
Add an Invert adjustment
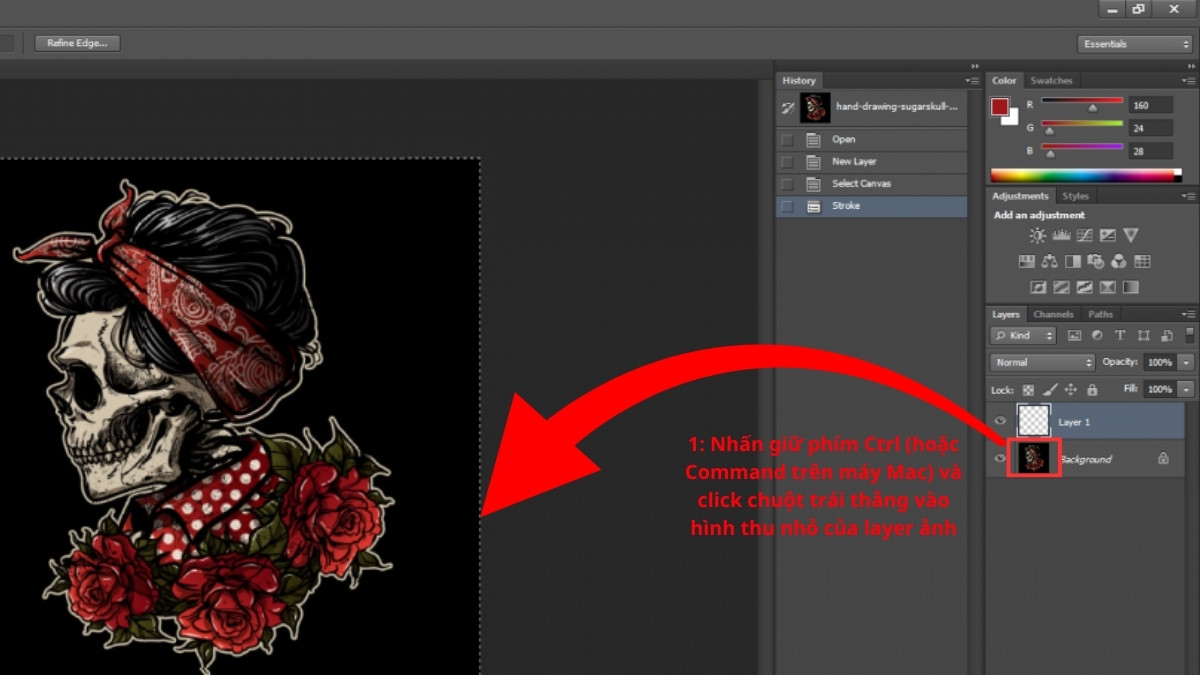[1038, 288]
